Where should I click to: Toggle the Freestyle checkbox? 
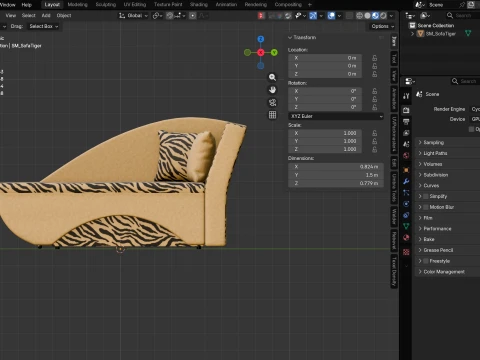click(426, 261)
